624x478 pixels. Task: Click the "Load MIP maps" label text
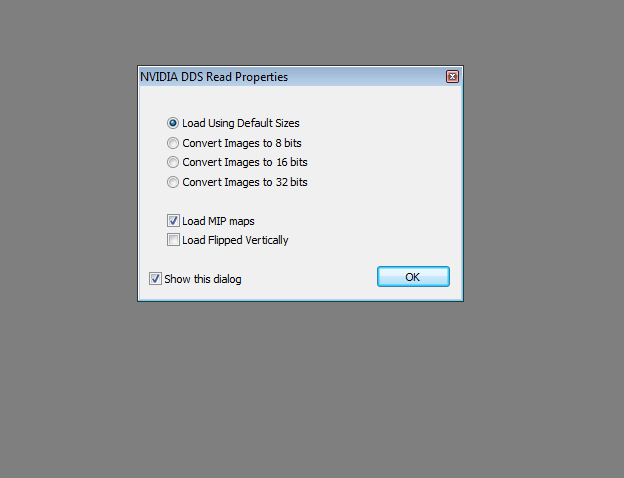pyautogui.click(x=218, y=221)
